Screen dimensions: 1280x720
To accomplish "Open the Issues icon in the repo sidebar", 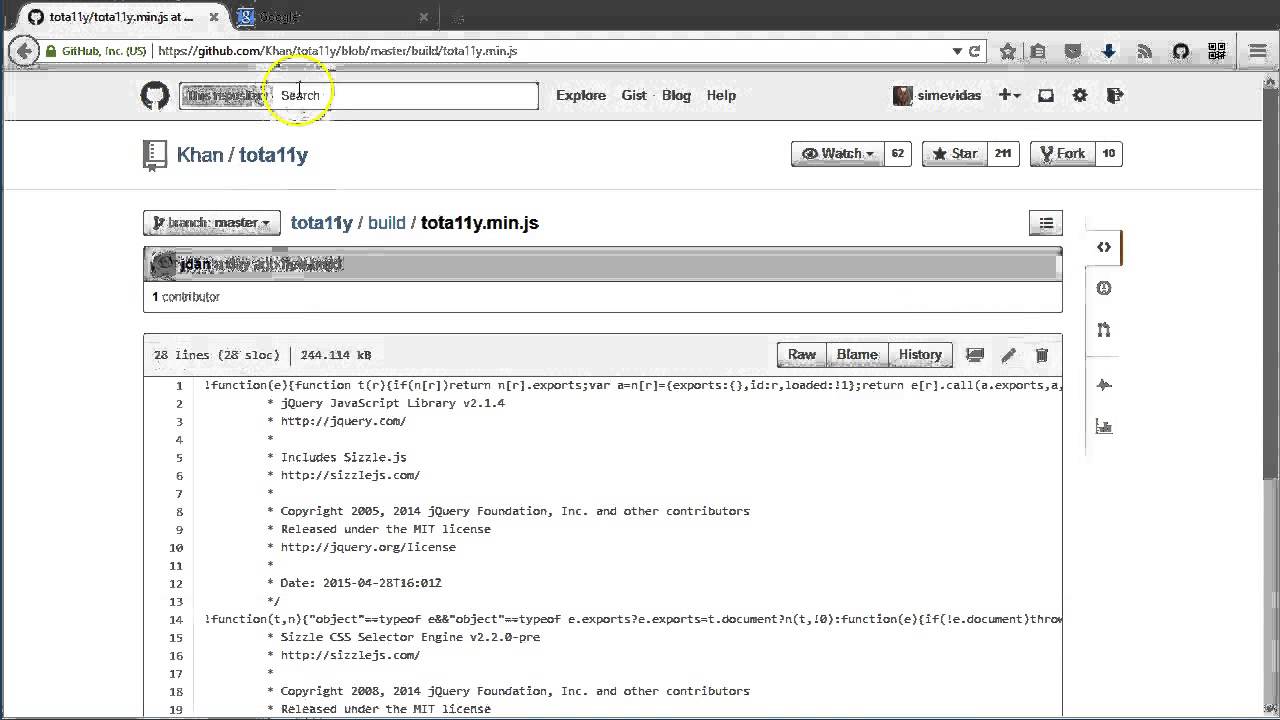I will point(1104,288).
